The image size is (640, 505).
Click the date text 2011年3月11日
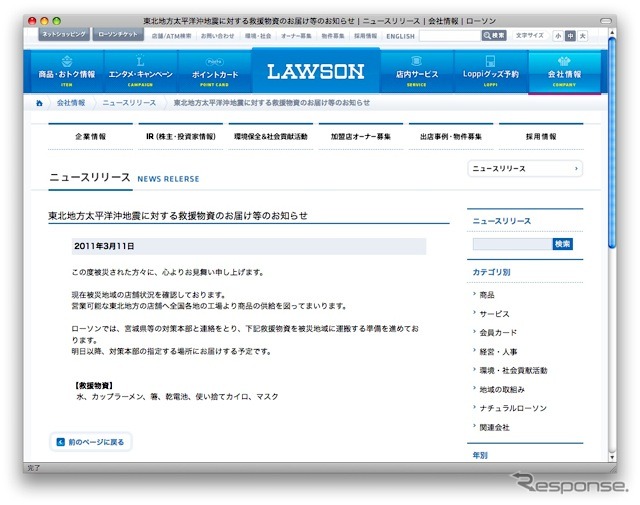coord(104,246)
